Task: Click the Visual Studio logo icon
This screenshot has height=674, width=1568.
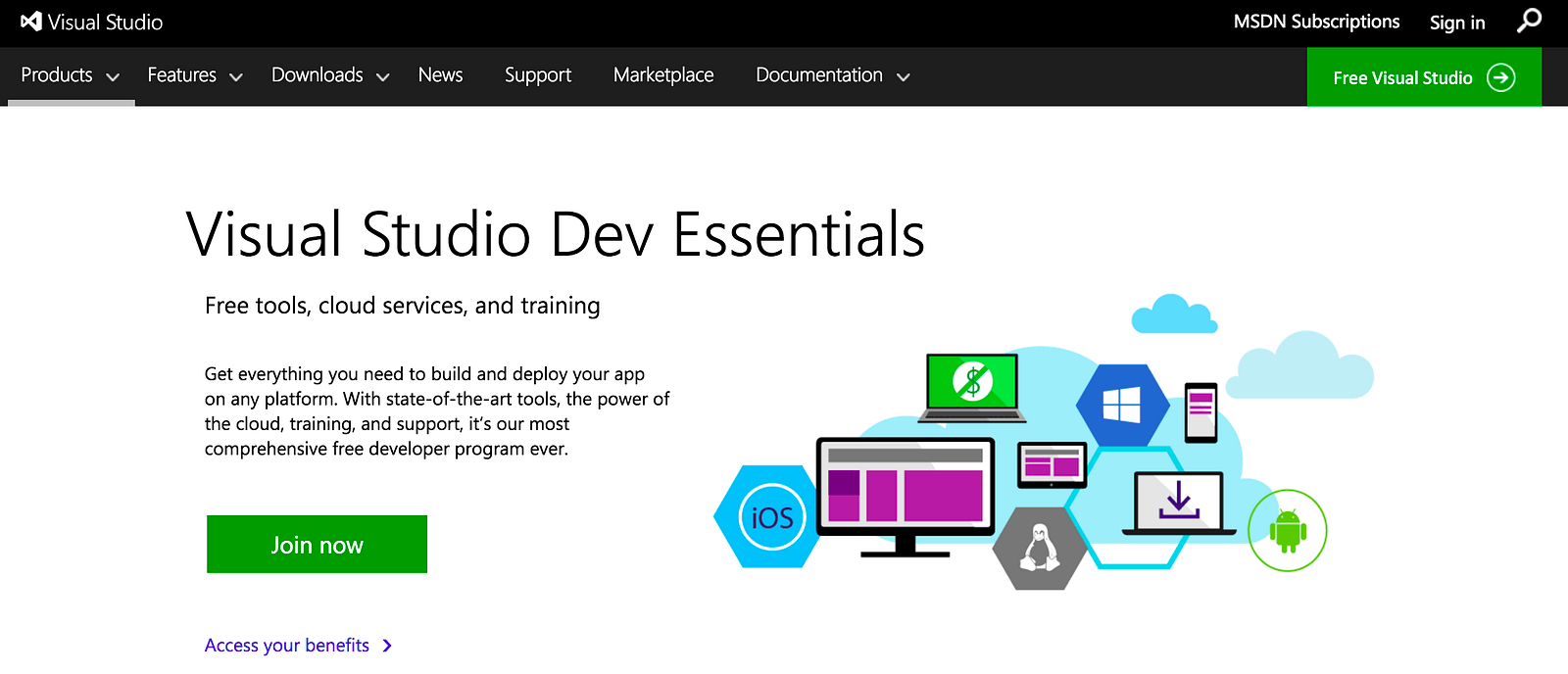Action: point(31,22)
